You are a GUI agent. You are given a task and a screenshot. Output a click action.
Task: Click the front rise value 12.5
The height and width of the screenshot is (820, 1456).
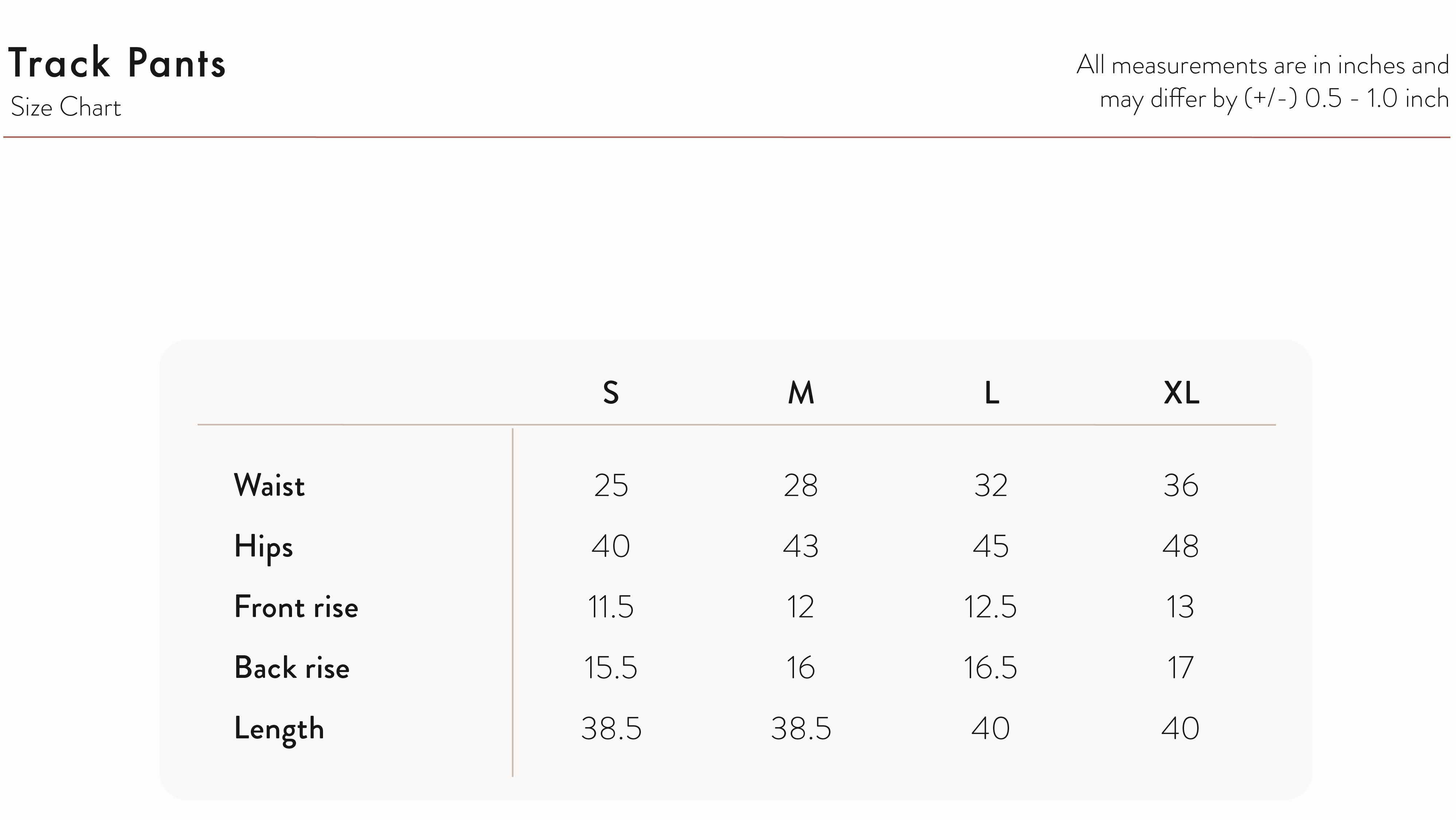coord(990,607)
